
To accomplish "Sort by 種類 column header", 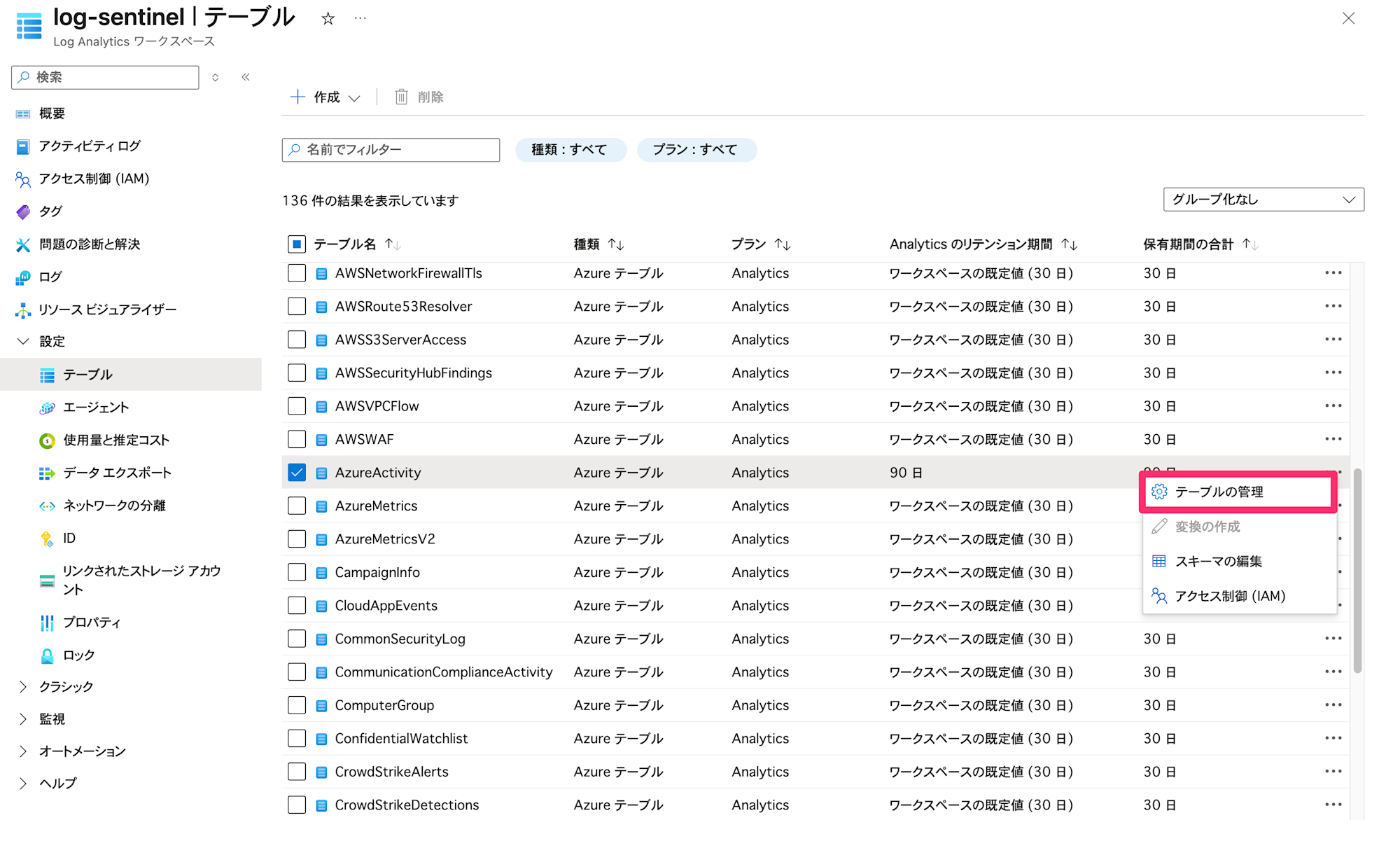I will coord(598,244).
